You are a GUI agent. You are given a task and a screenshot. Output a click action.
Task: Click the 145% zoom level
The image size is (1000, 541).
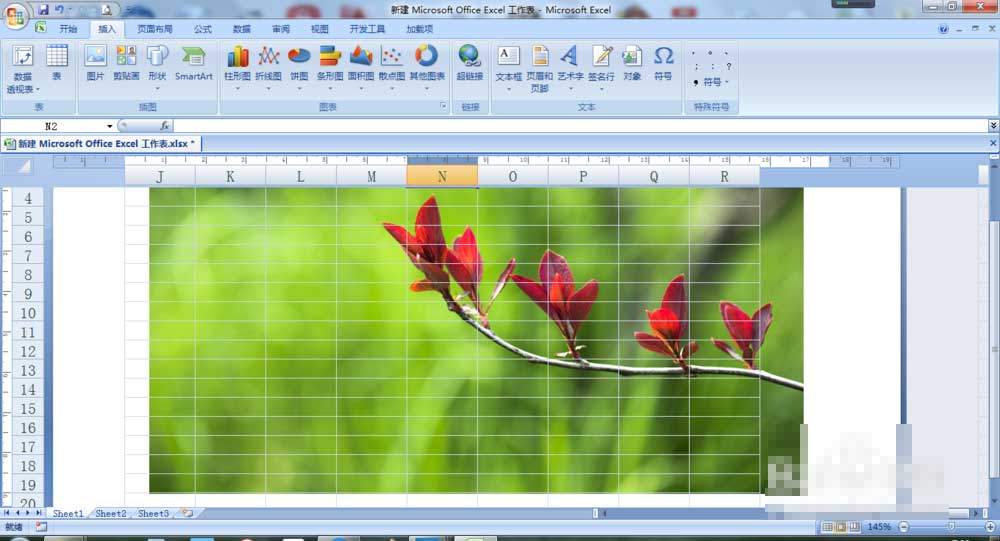[x=879, y=527]
